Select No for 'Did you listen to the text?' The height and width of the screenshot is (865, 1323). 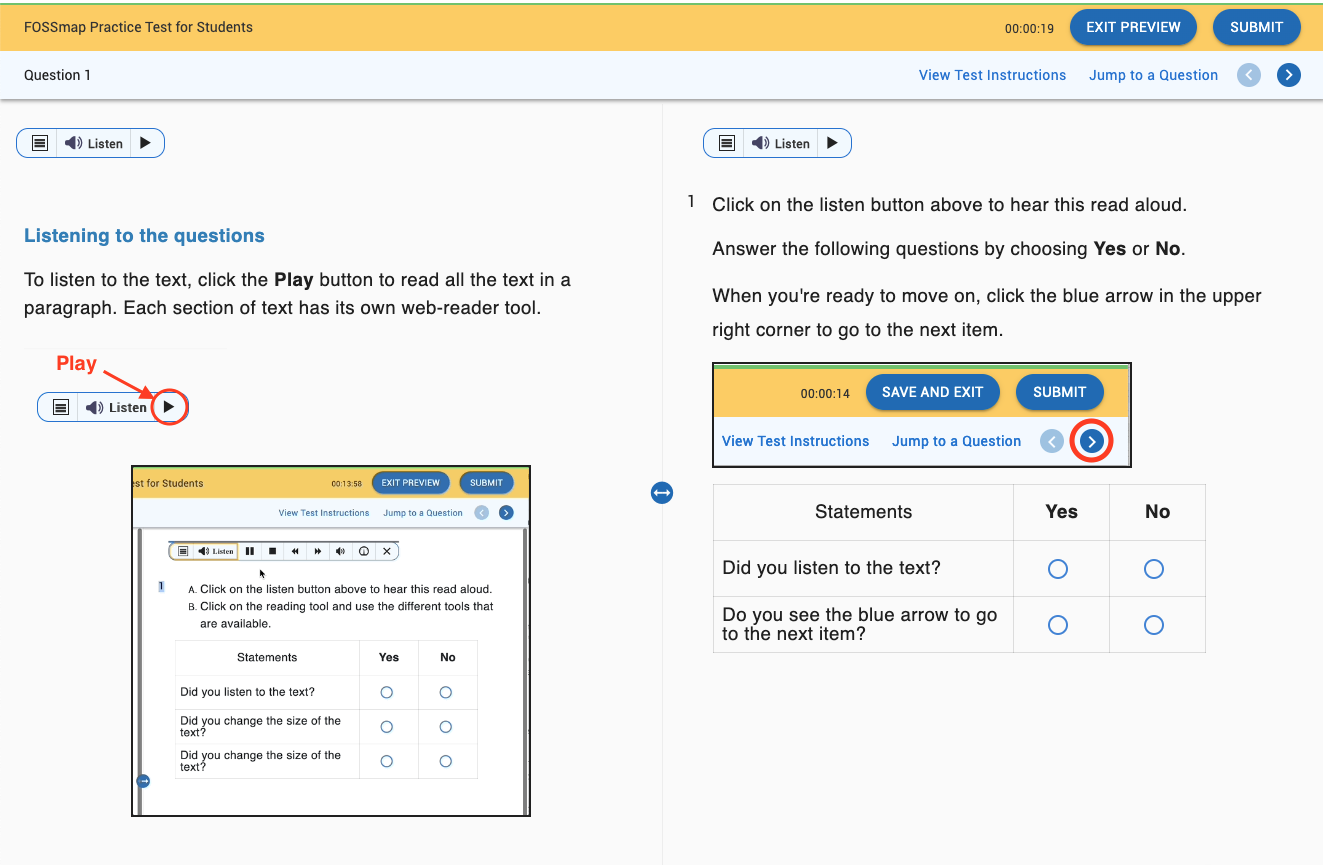pos(1153,568)
